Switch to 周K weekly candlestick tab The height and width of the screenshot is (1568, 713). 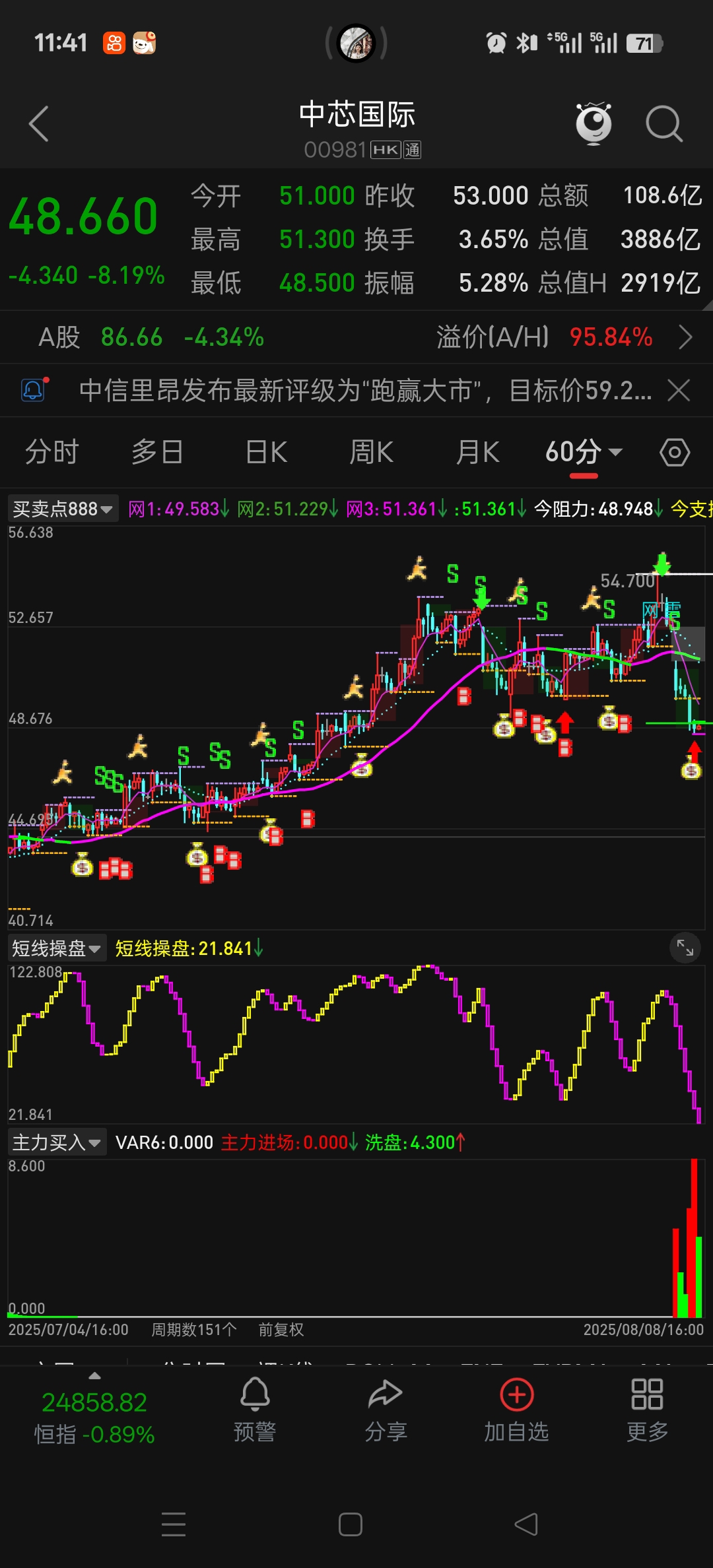(372, 453)
